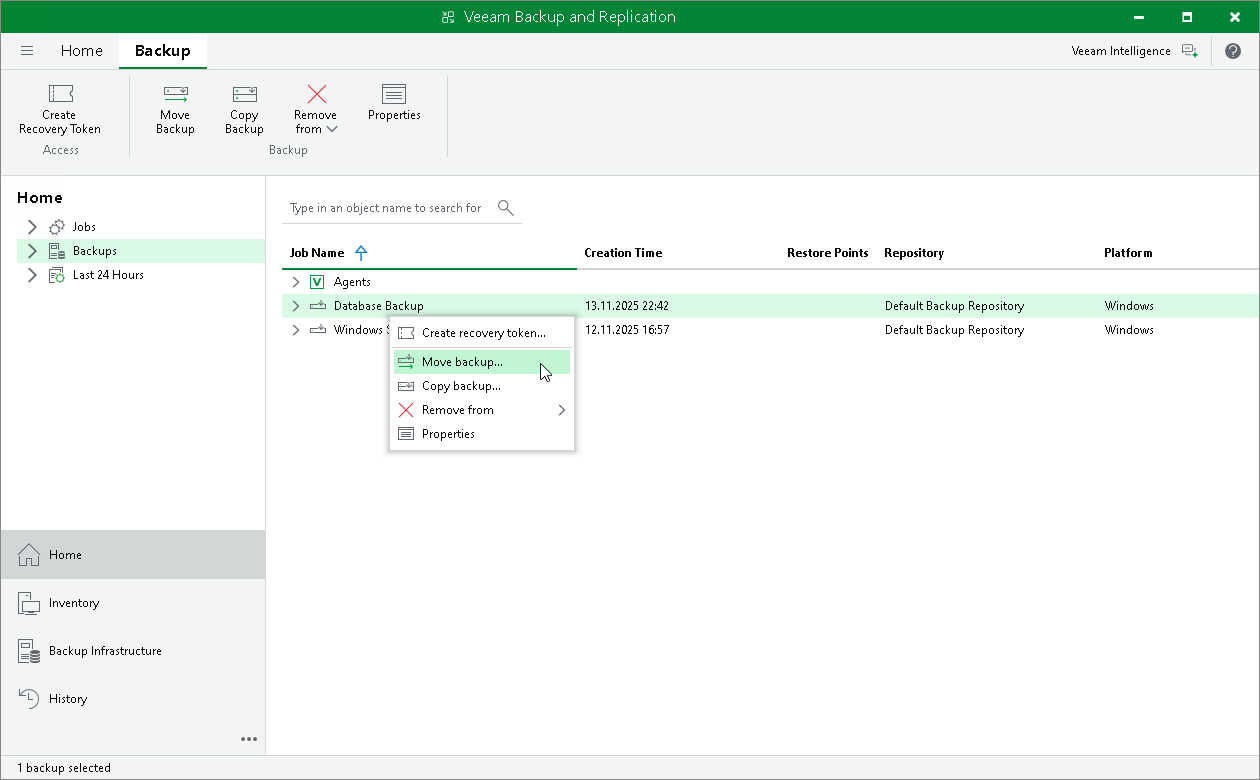Screen dimensions: 1260x780
Task: Click the Create Recovery Token ribbon icon
Action: click(x=61, y=94)
